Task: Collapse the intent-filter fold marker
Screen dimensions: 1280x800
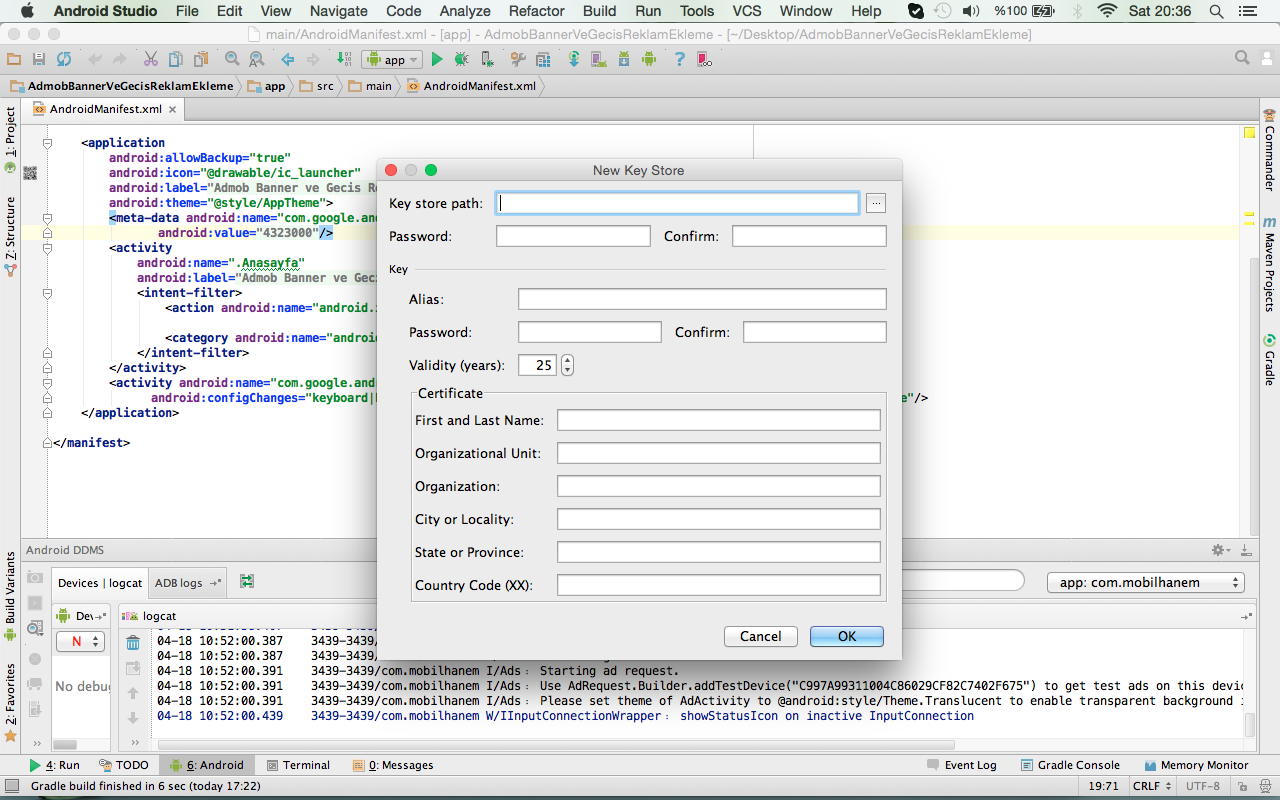Action: pyautogui.click(x=46, y=293)
